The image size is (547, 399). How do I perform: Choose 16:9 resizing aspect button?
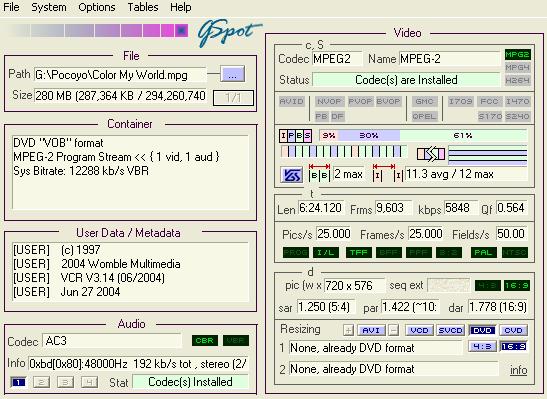pos(514,347)
